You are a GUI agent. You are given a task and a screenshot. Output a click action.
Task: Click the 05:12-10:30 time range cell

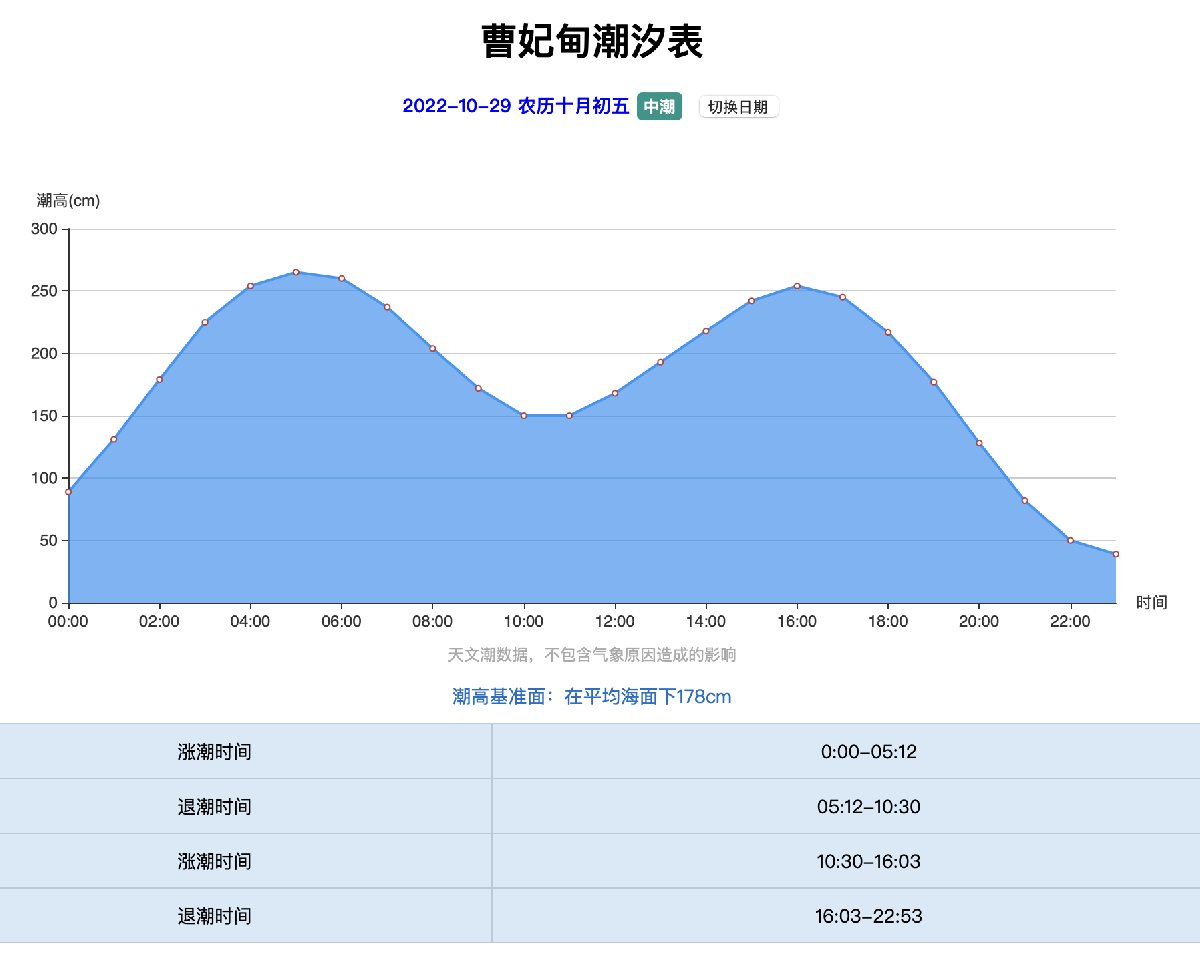pyautogui.click(x=868, y=807)
